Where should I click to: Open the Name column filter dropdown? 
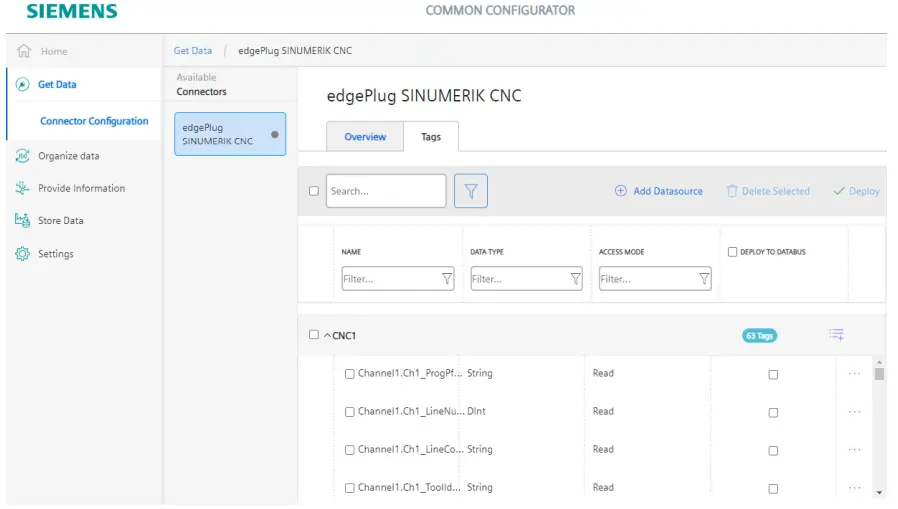tap(447, 279)
